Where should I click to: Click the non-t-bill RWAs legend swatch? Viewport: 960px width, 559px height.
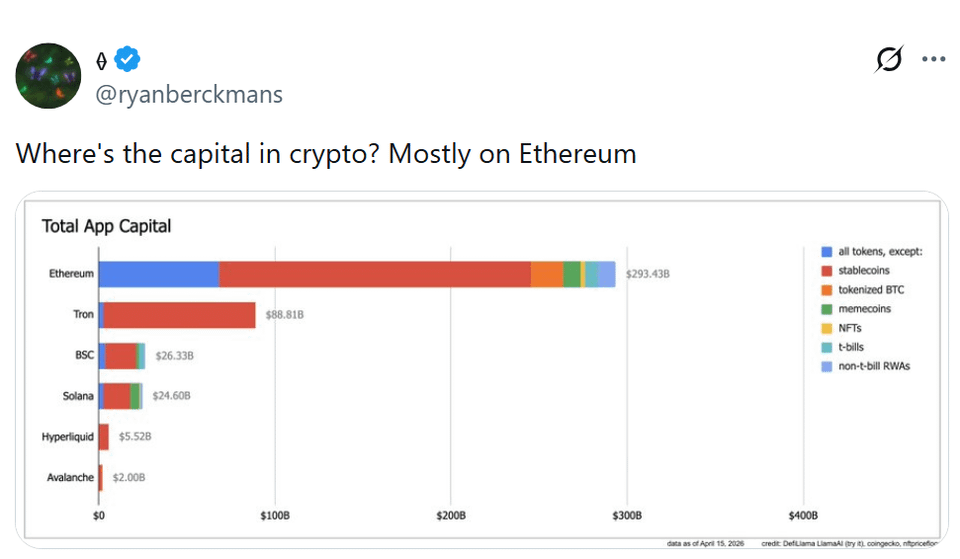point(827,366)
